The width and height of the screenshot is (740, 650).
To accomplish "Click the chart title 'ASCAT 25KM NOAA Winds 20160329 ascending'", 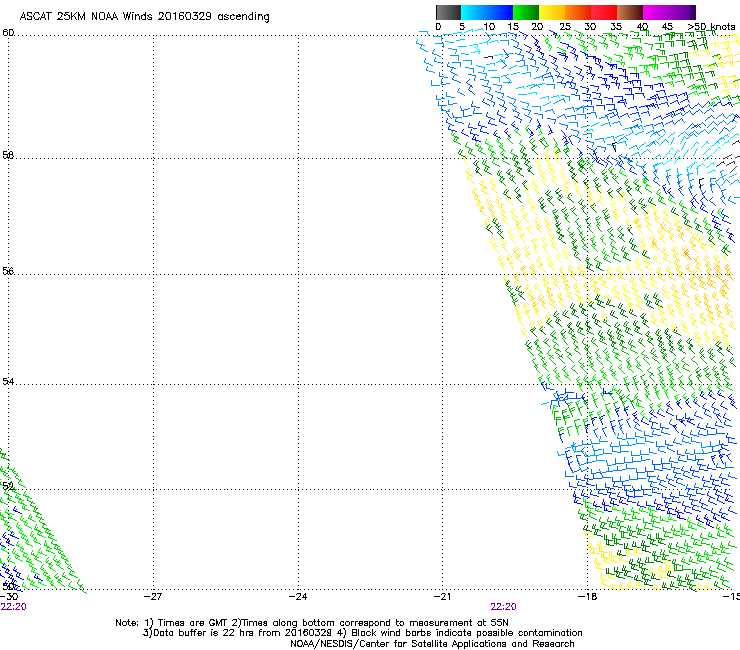I will (x=144, y=17).
